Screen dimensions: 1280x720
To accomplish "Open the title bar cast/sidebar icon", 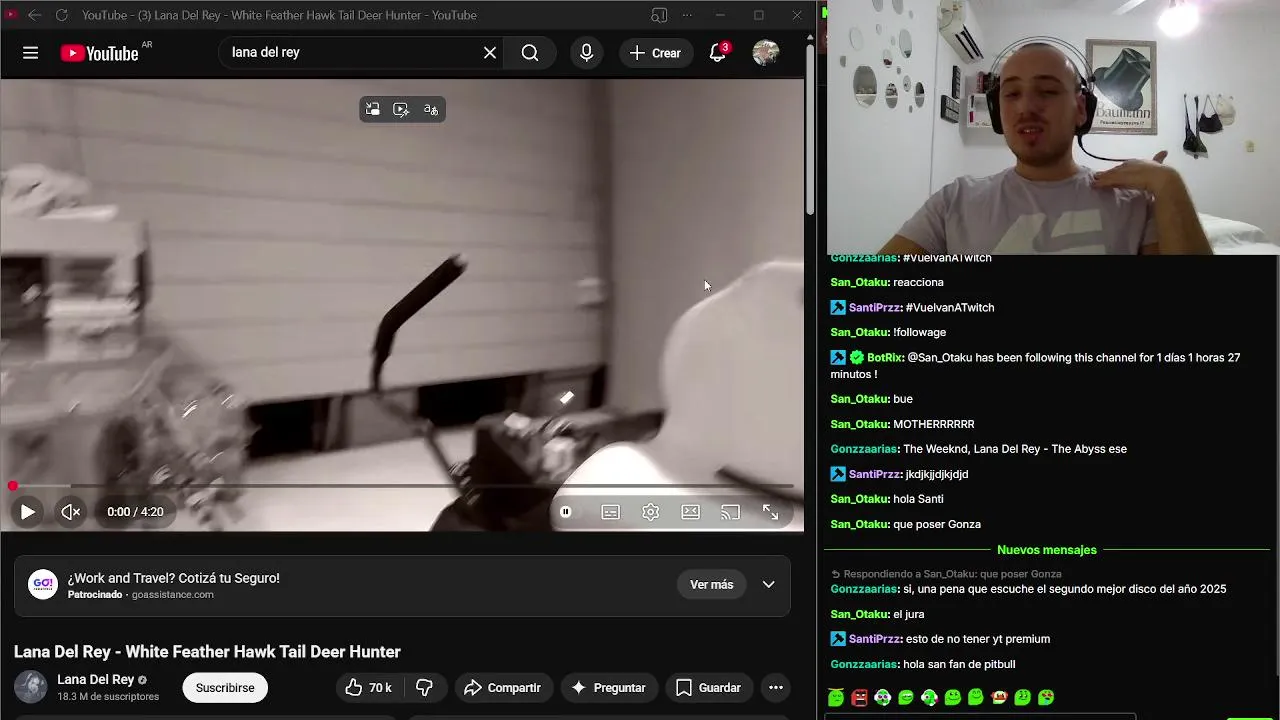I will pyautogui.click(x=659, y=15).
